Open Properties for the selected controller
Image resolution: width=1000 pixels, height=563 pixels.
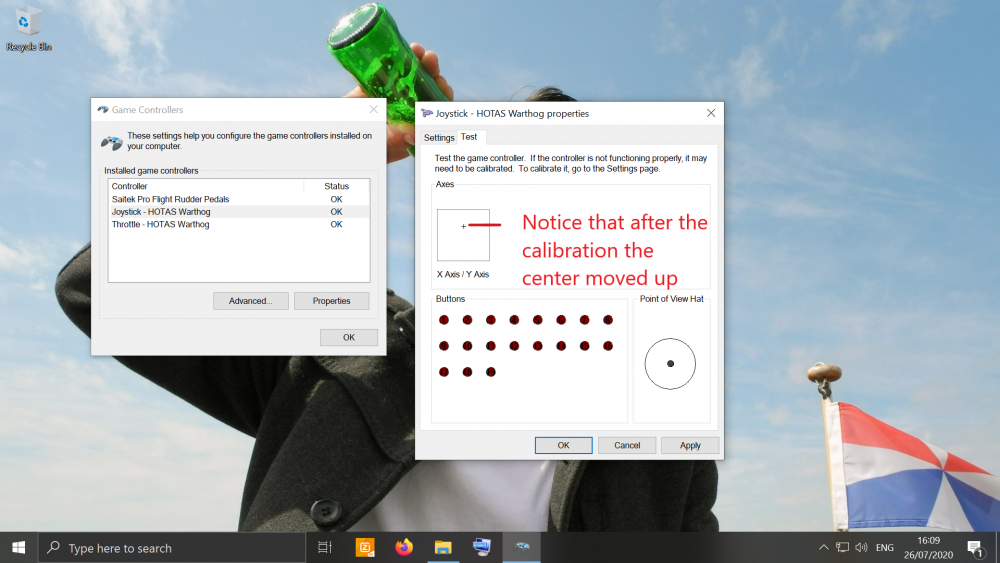click(331, 301)
